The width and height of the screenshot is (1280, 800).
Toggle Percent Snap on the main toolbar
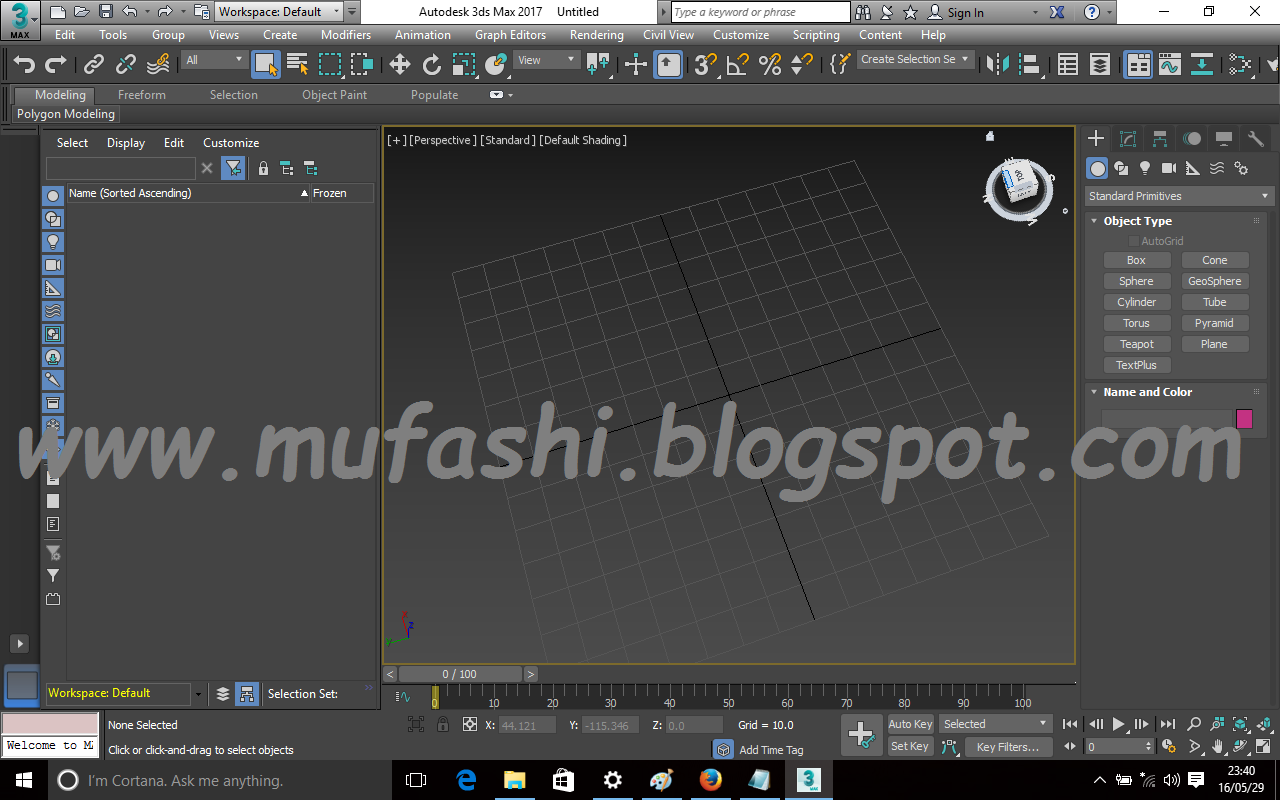770,64
